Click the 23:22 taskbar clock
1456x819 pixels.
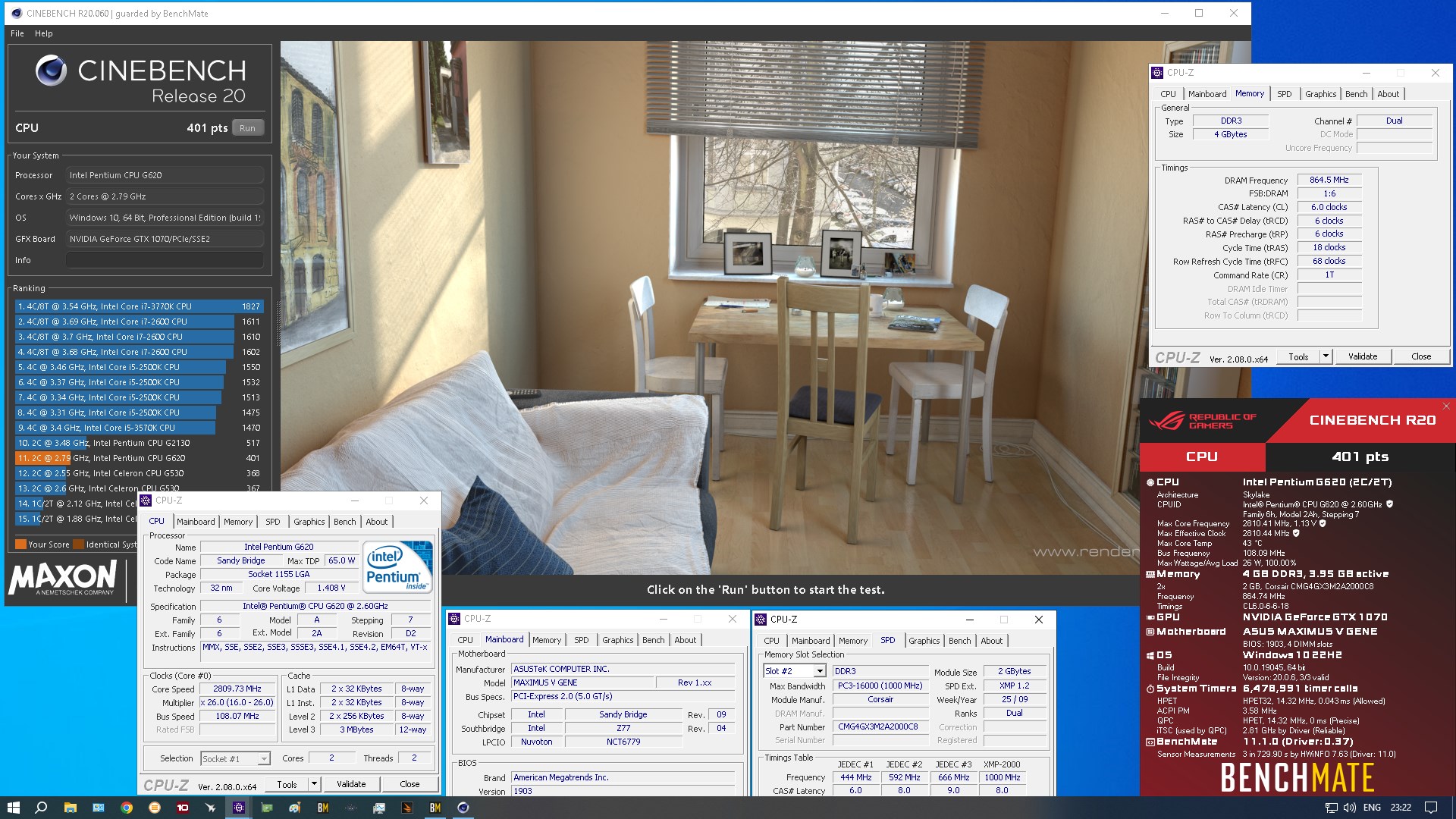pos(1400,808)
